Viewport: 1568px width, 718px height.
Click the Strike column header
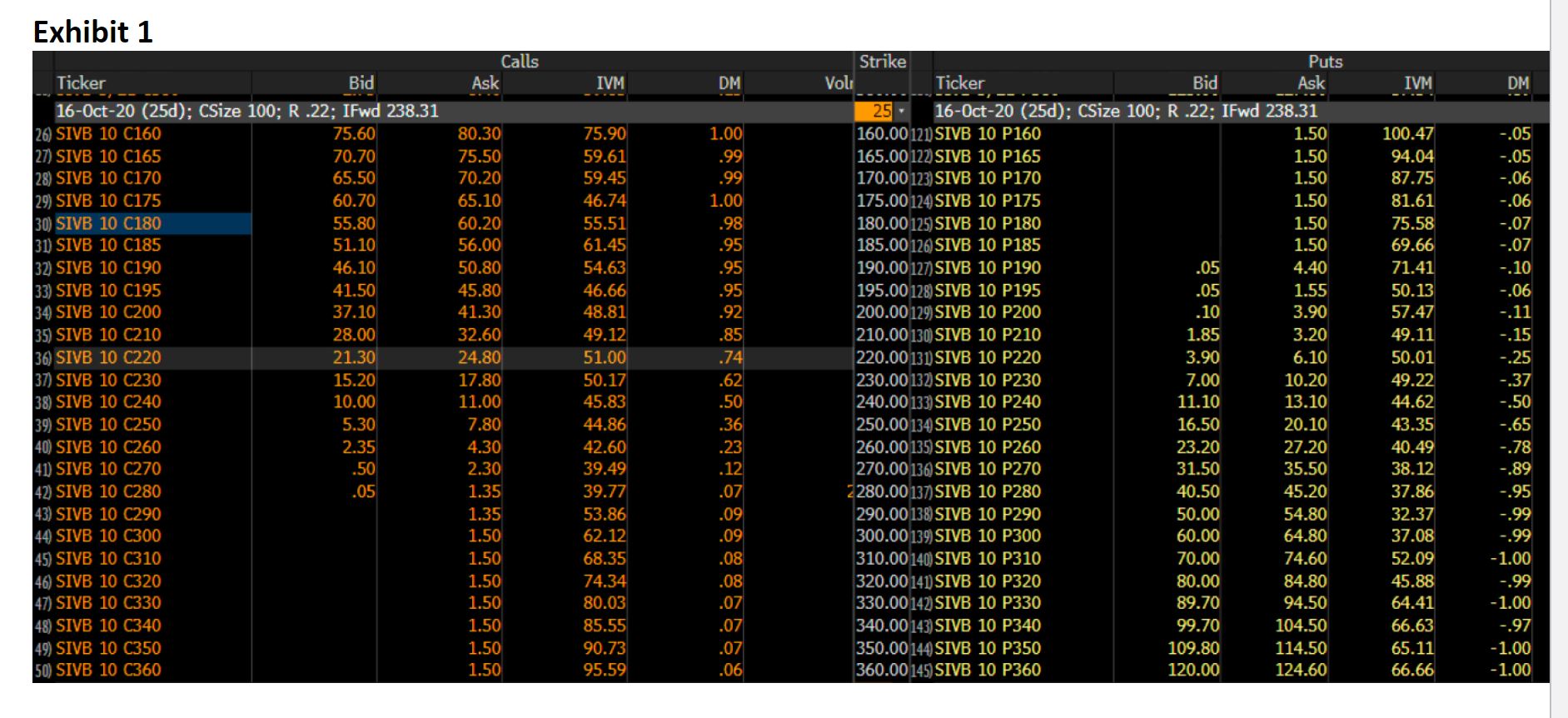point(882,61)
